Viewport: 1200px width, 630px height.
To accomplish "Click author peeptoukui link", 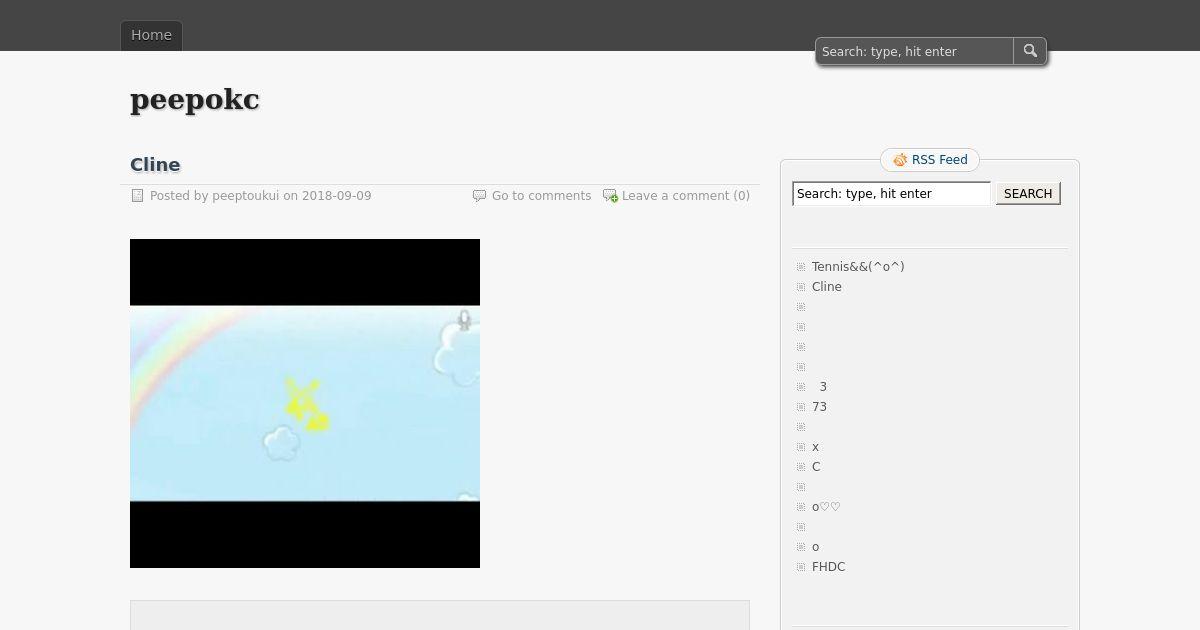I will pos(245,196).
